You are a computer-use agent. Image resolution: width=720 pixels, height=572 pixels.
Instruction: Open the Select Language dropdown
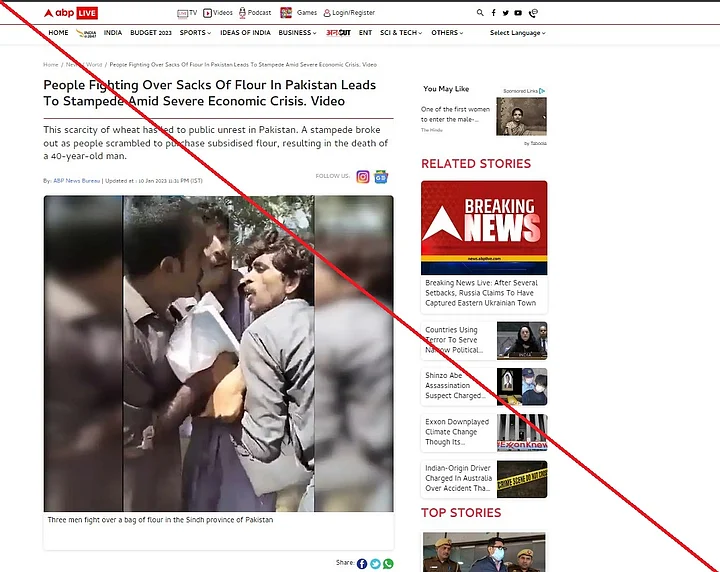(x=517, y=33)
